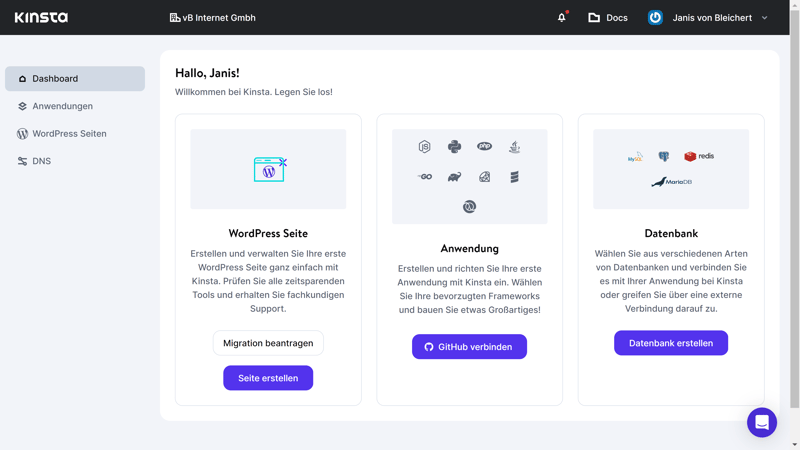800x450 pixels.
Task: Click the Node.js logo icon
Action: [424, 147]
